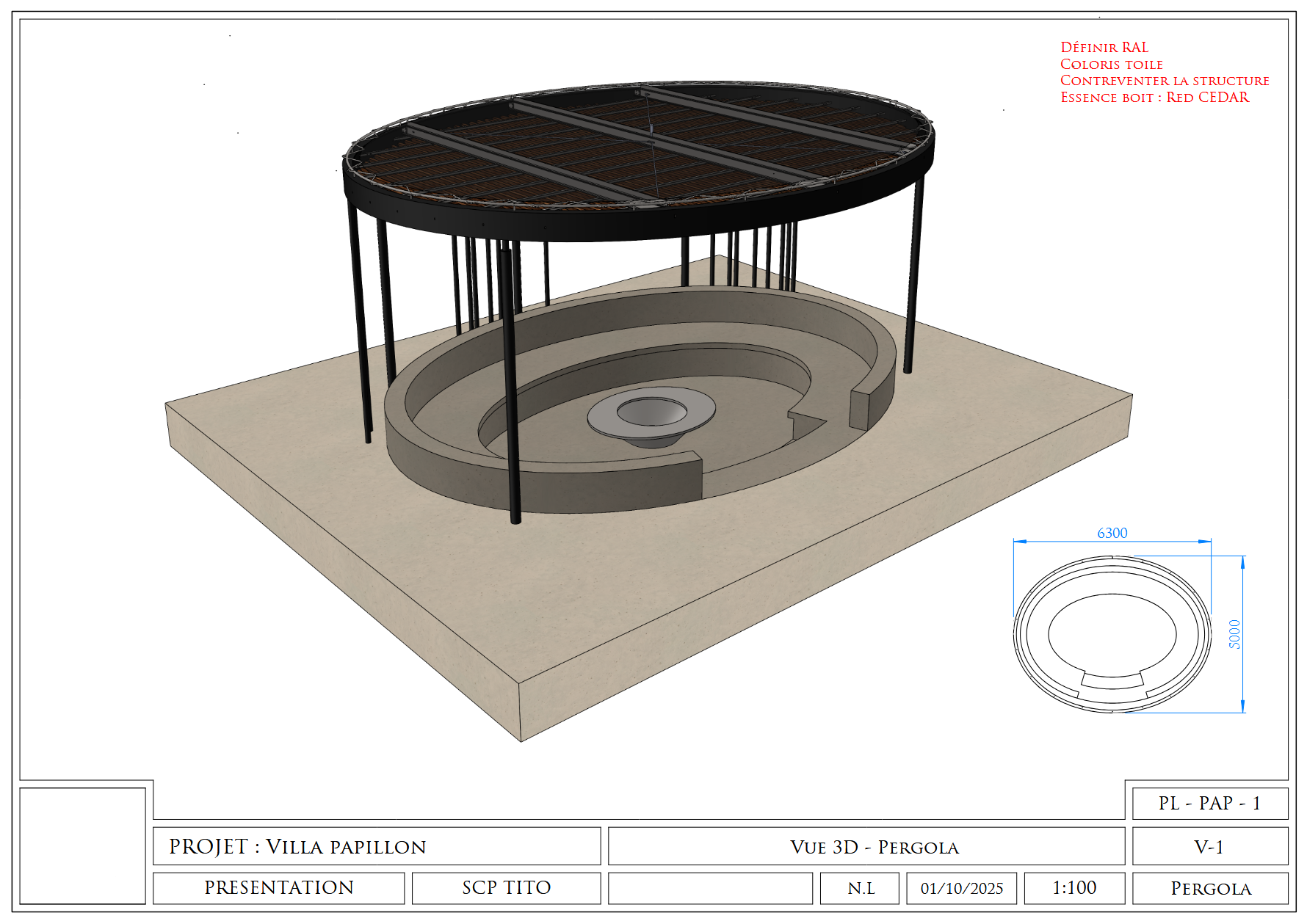Select the central fire pit bowl in 3D view
The image size is (1307, 924).
tap(651, 415)
